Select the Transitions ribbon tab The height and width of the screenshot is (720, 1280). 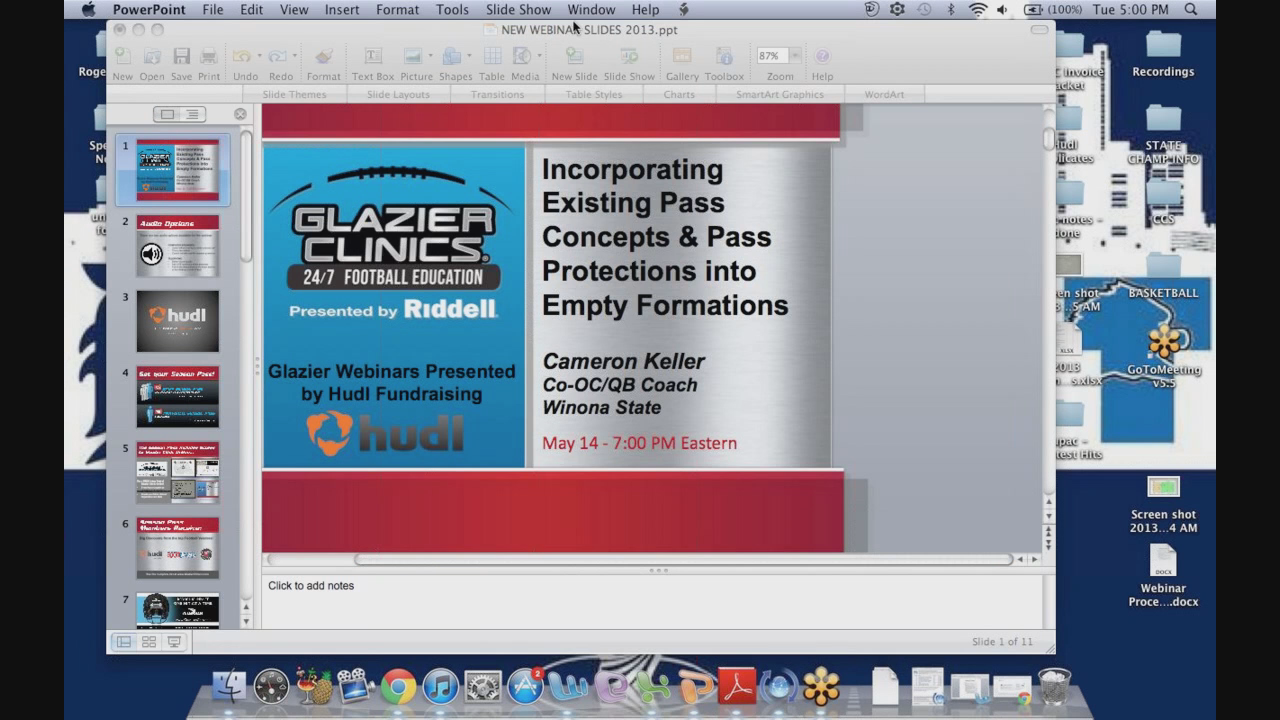(x=497, y=94)
